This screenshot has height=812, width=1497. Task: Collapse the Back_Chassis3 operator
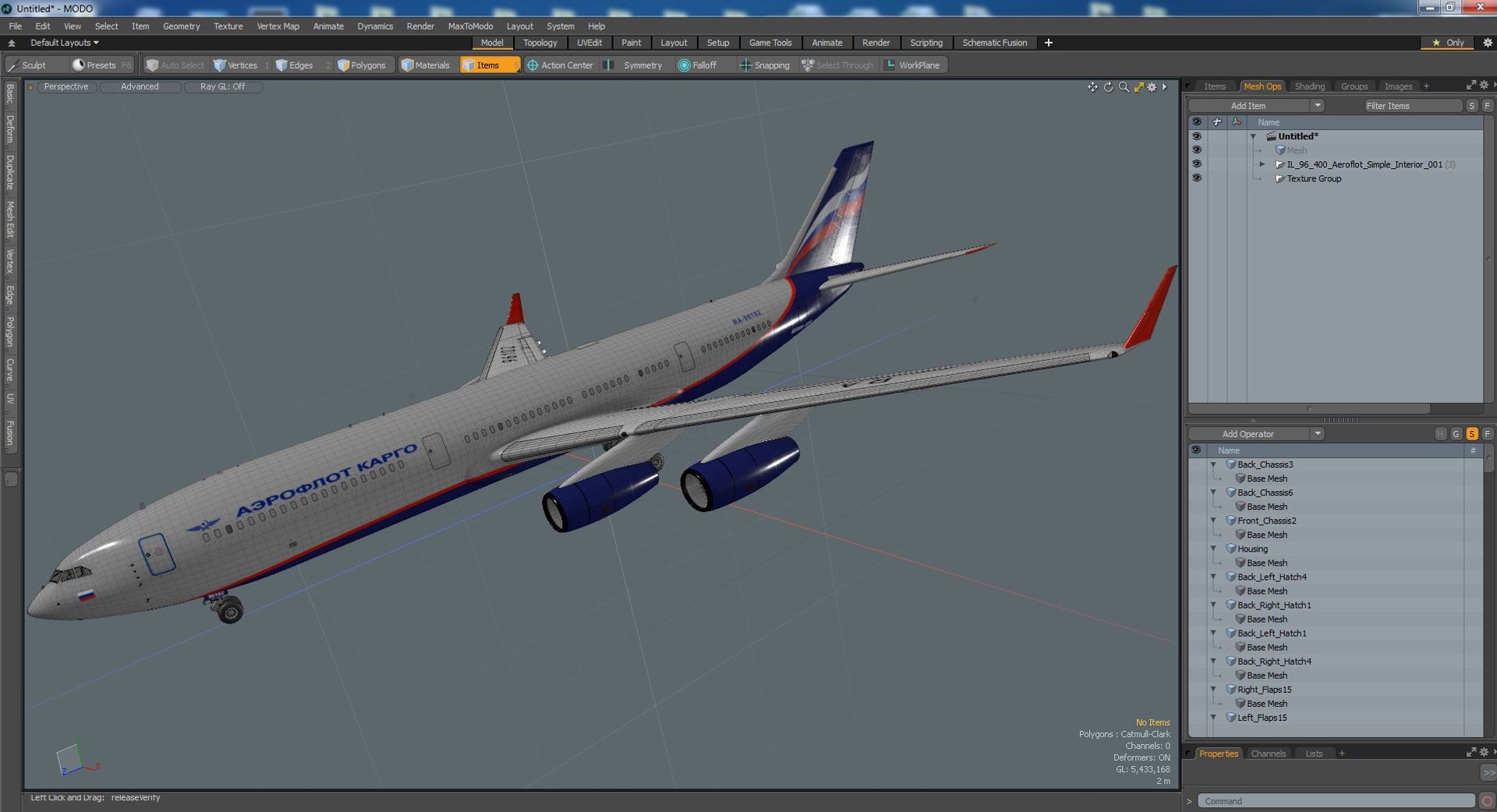[x=1213, y=464]
